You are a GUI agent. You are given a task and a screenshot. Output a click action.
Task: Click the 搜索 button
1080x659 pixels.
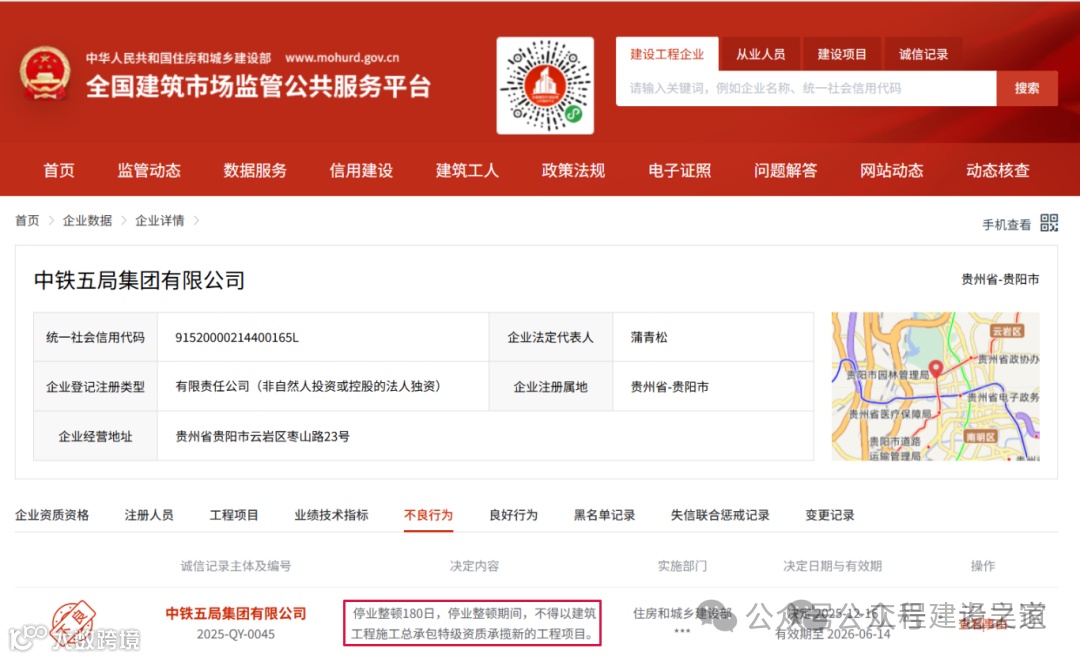pyautogui.click(x=1026, y=88)
